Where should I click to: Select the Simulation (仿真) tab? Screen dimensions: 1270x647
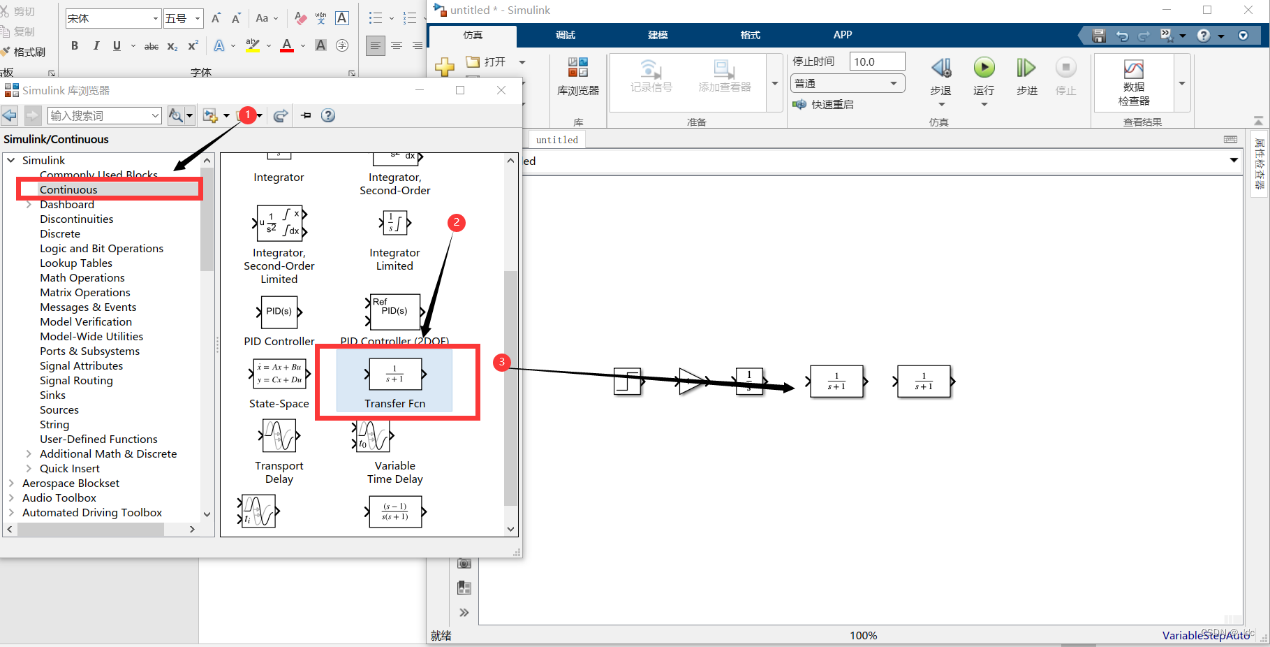[x=473, y=35]
